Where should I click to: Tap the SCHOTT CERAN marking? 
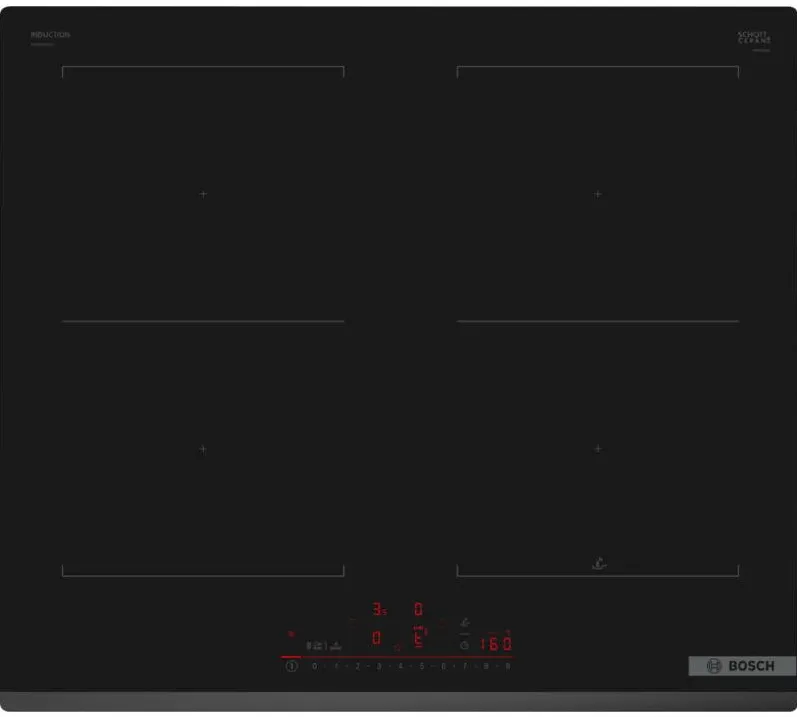[754, 38]
